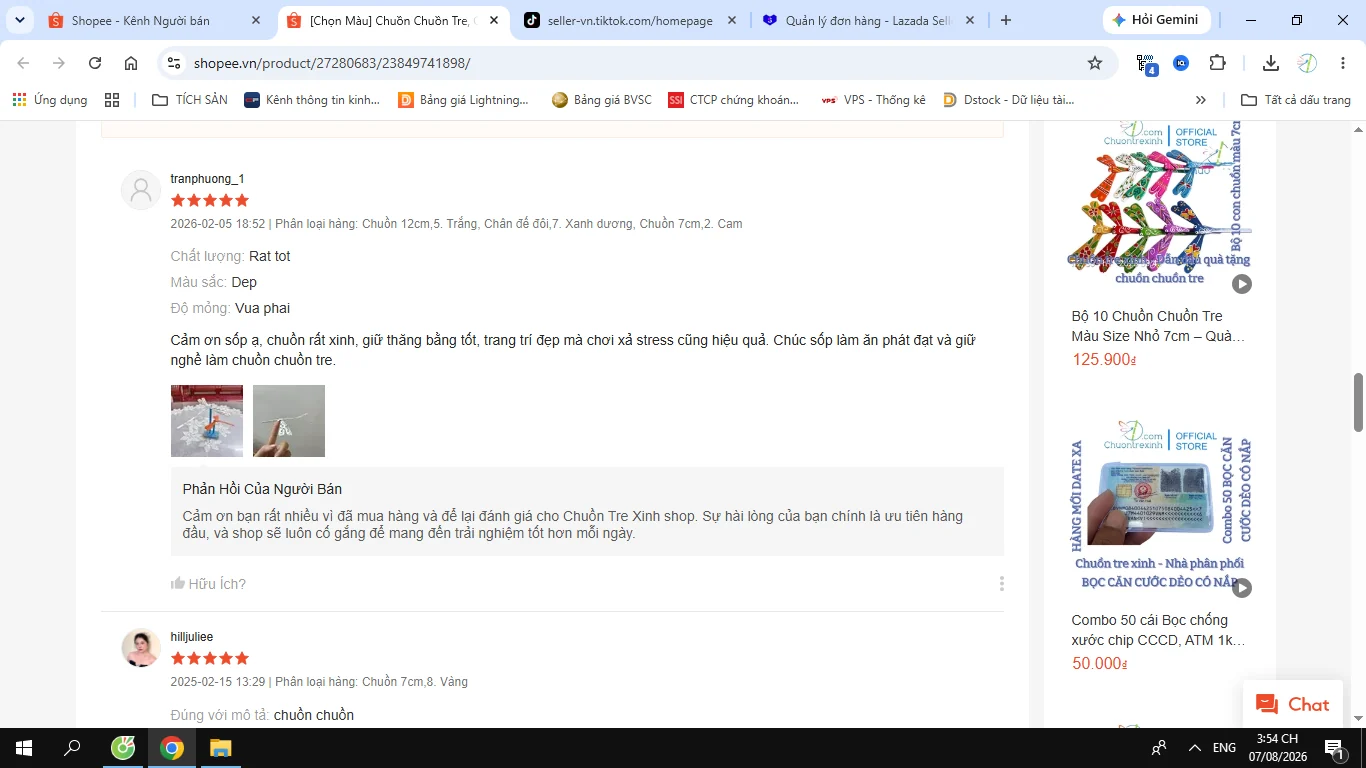1366x768 pixels.
Task: Open the TÍCH SẢN bookmark folder
Action: coord(190,100)
